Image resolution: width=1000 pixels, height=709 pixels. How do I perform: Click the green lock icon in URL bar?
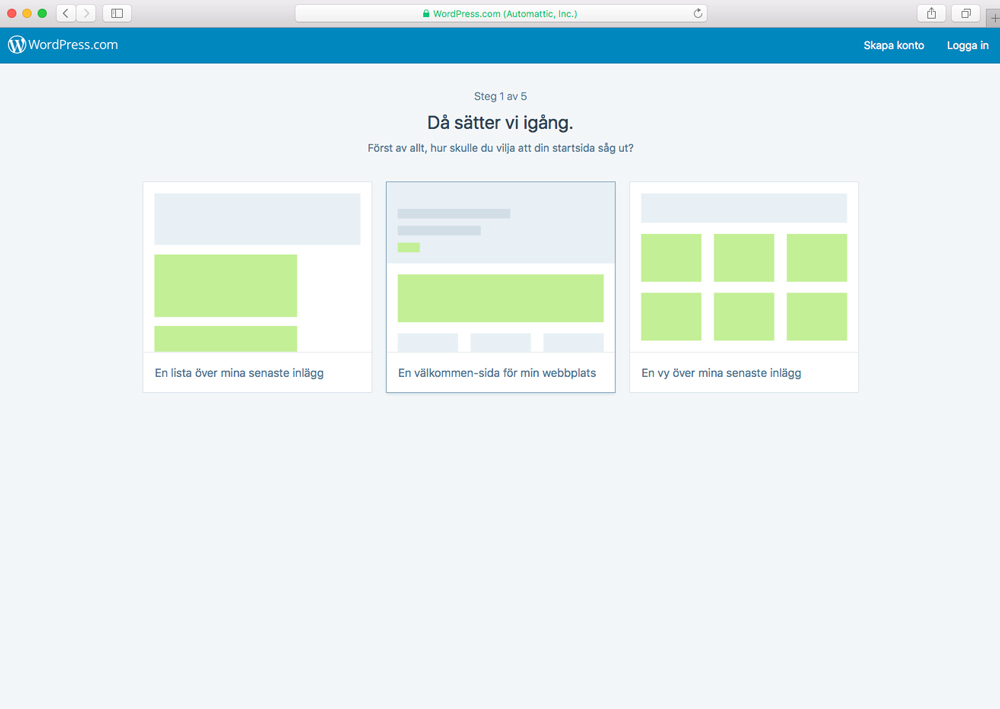pyautogui.click(x=426, y=14)
